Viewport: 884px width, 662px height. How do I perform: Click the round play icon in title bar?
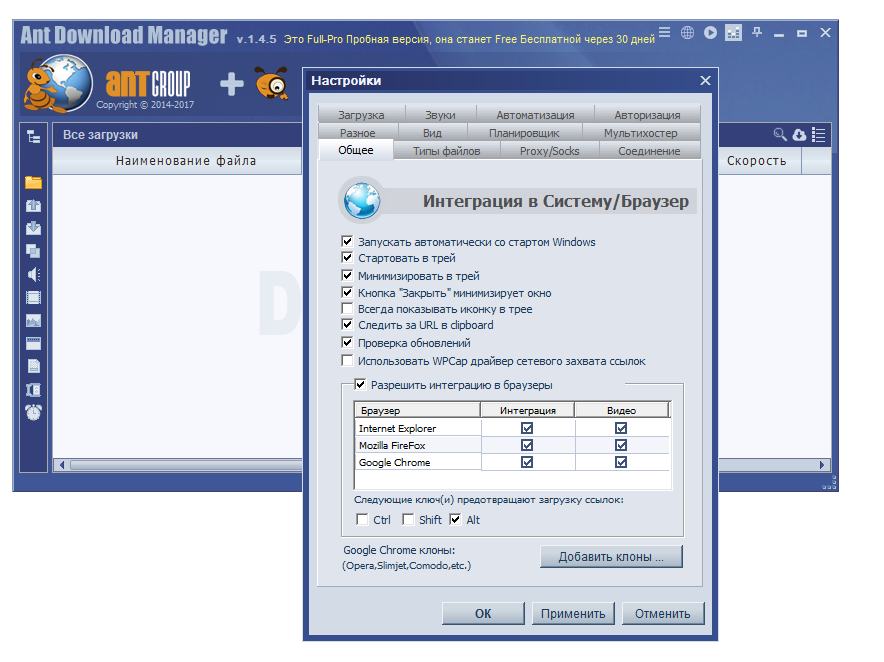[710, 33]
